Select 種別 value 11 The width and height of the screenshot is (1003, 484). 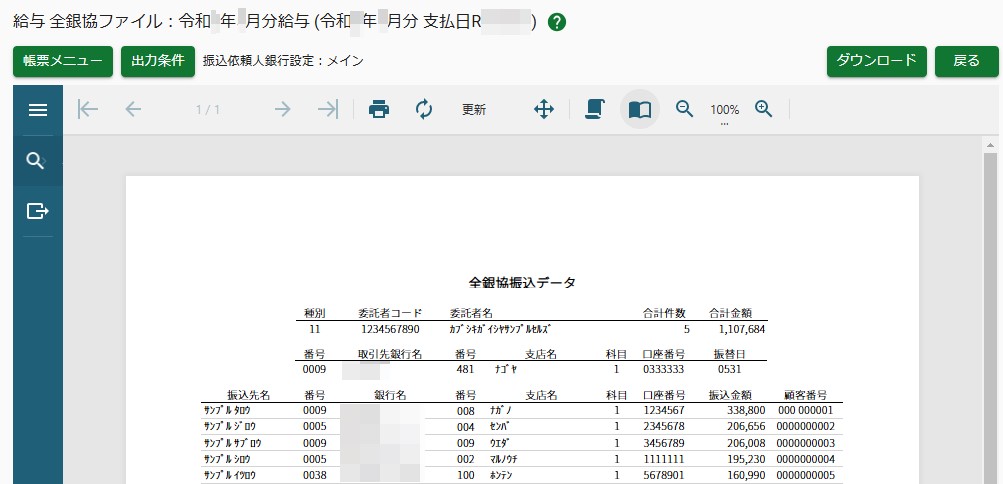314,330
